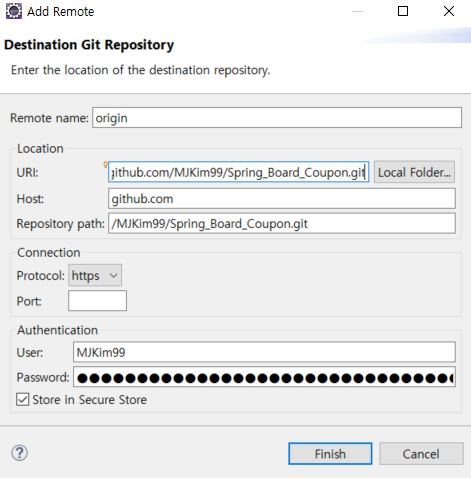Click the Authentication group label
Viewport: 471px width, 478px height.
tap(57, 330)
